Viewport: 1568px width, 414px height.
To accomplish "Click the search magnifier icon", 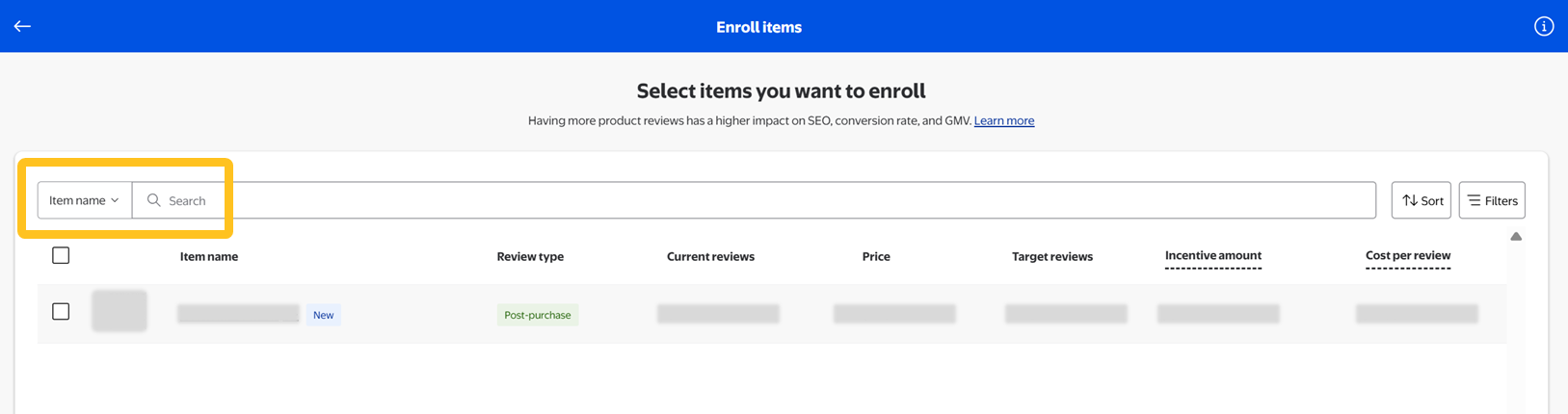I will (x=153, y=200).
